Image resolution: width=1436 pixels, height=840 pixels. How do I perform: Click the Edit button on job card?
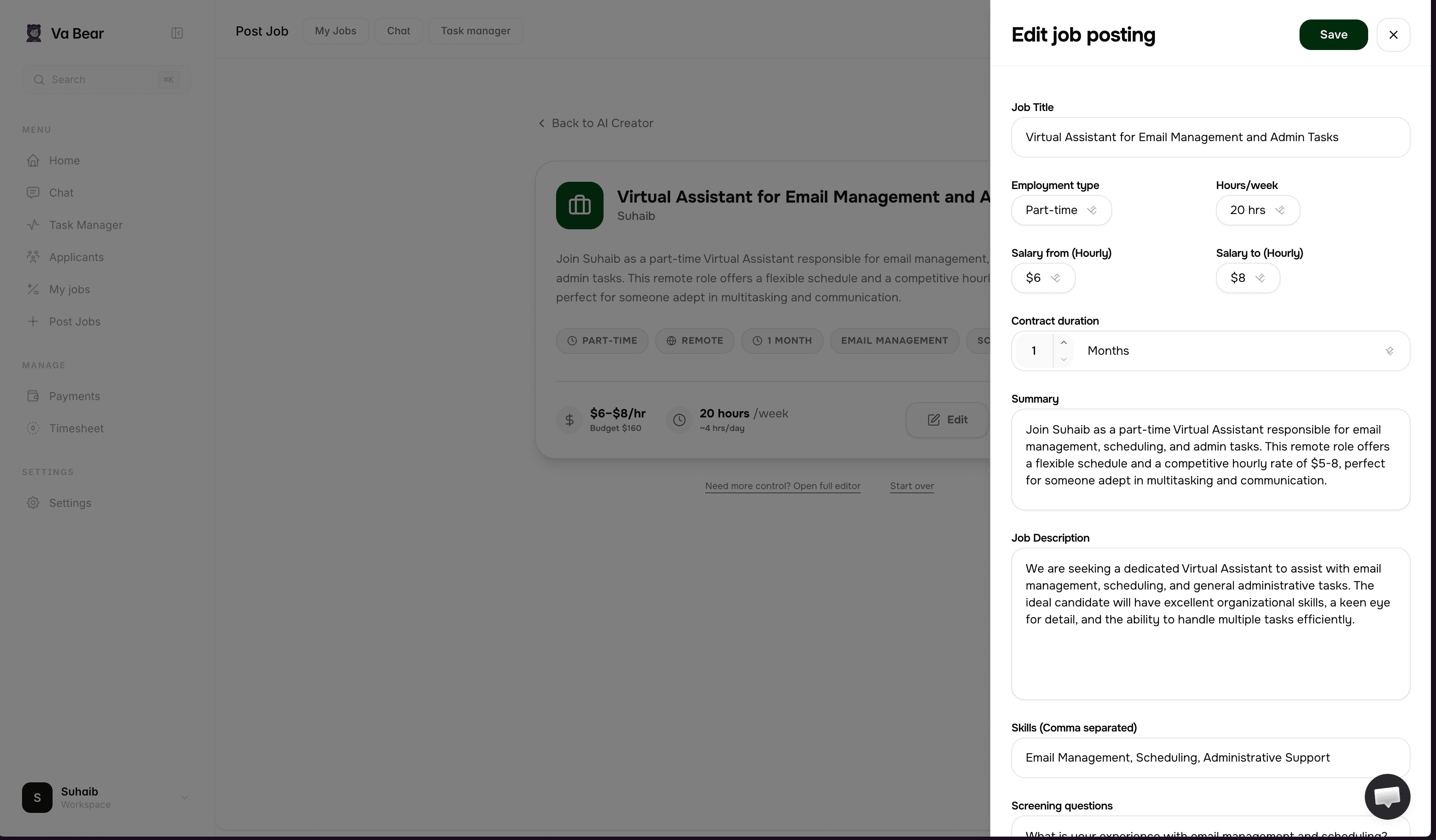tap(947, 420)
